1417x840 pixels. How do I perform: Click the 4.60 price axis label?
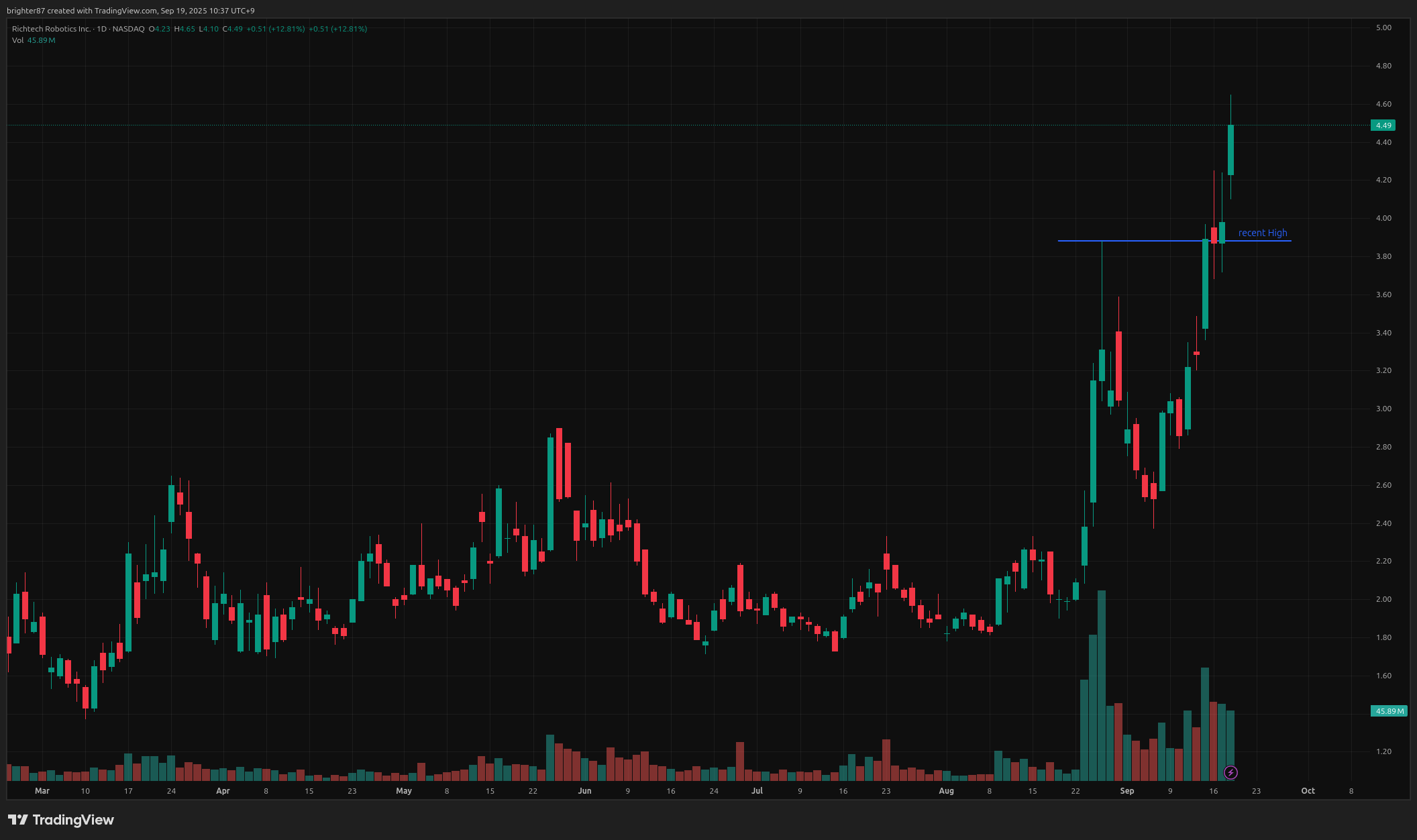(1383, 104)
